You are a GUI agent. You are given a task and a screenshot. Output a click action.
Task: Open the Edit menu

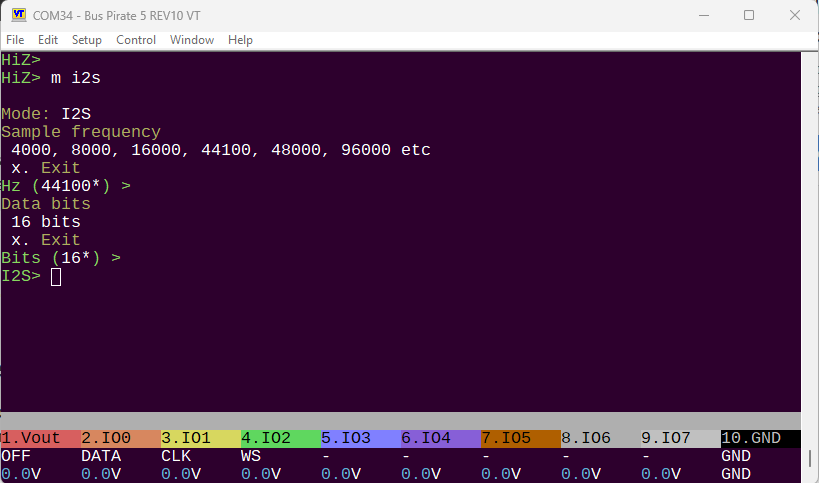pos(48,40)
